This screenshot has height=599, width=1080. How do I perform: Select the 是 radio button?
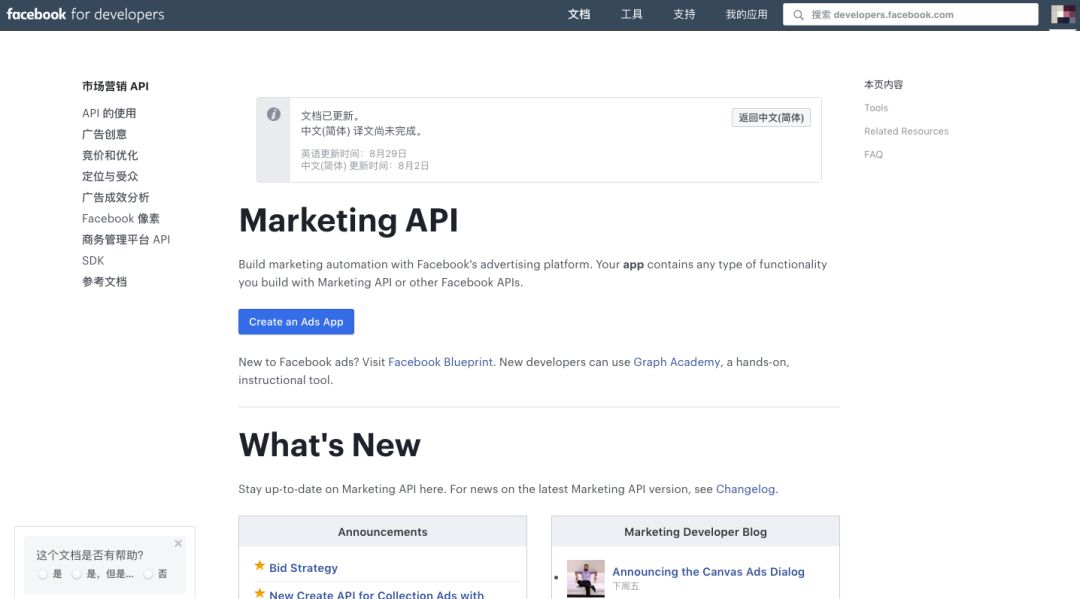point(43,574)
